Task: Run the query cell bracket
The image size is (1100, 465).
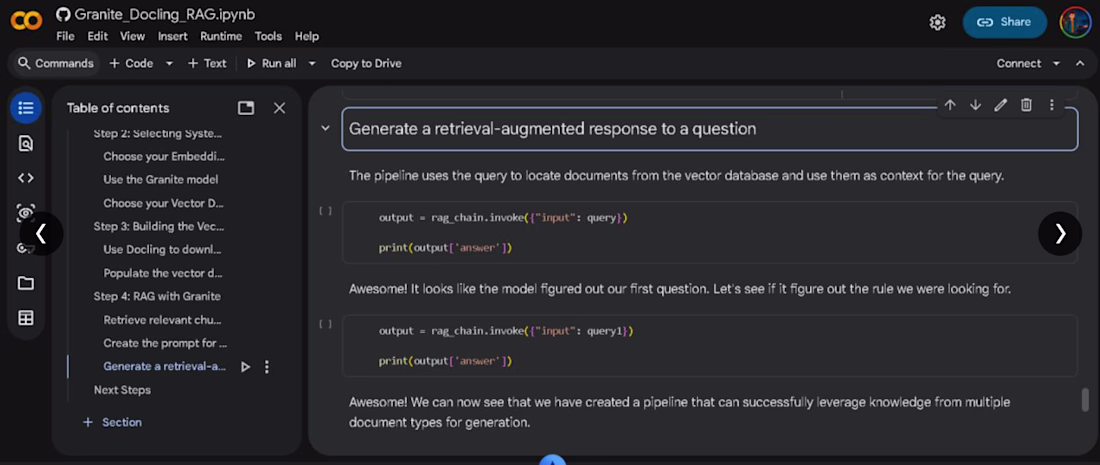Action: (326, 210)
